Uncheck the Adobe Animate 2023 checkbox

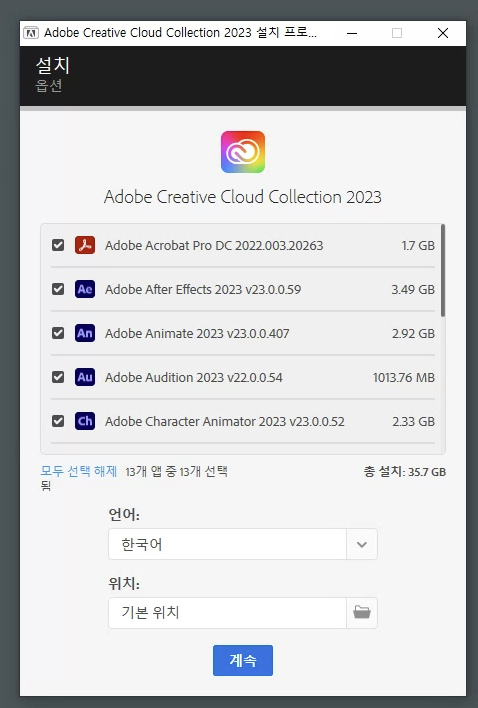point(58,333)
